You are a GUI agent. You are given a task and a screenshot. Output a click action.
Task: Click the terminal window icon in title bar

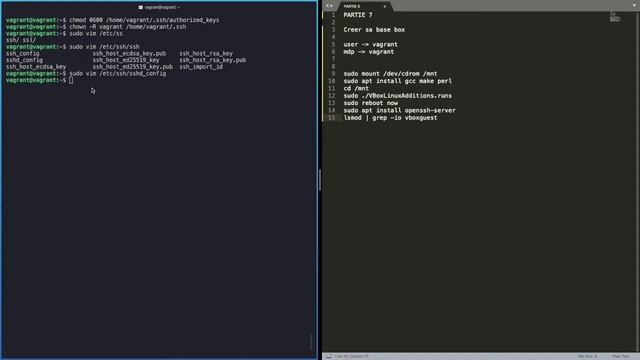(x=140, y=7)
